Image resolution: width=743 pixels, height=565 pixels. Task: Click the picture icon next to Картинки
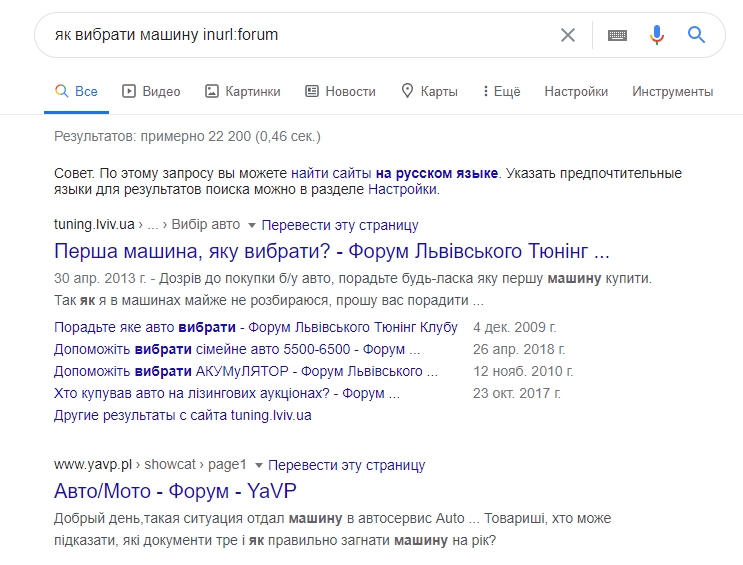click(211, 91)
